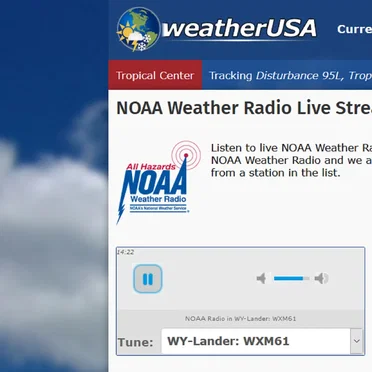Click the 14:22 elapsed time text
Image resolution: width=372 pixels, height=372 pixels.
tap(125, 252)
